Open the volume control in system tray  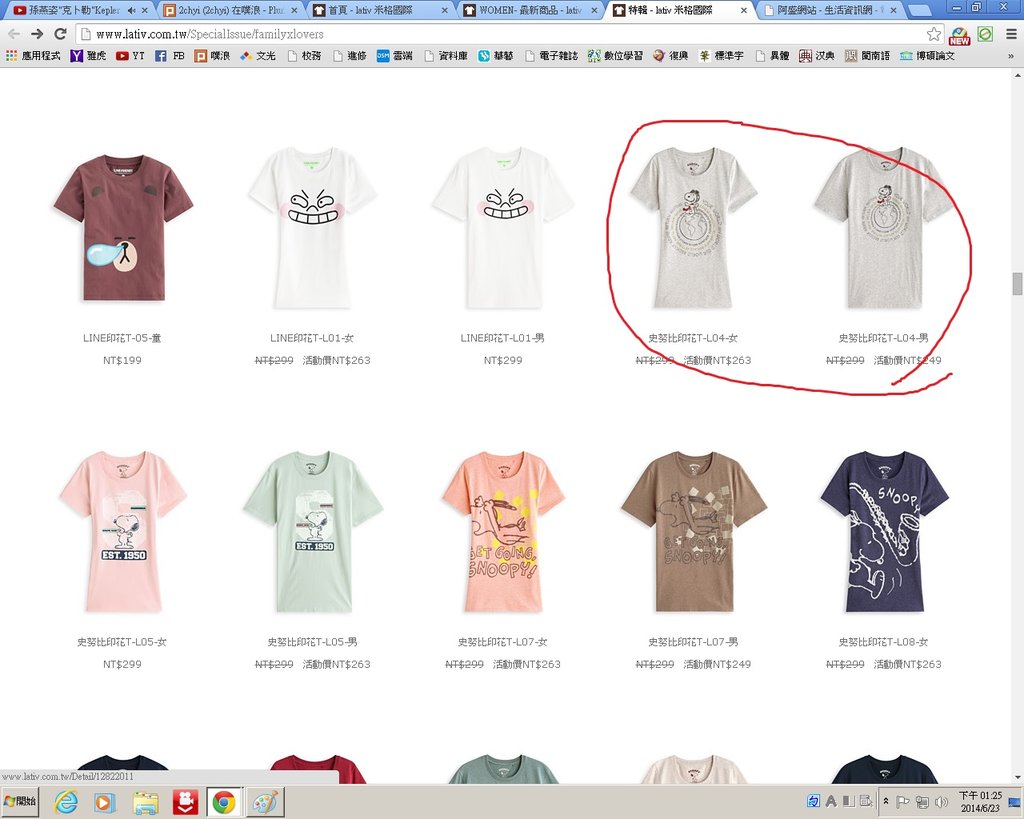[941, 801]
